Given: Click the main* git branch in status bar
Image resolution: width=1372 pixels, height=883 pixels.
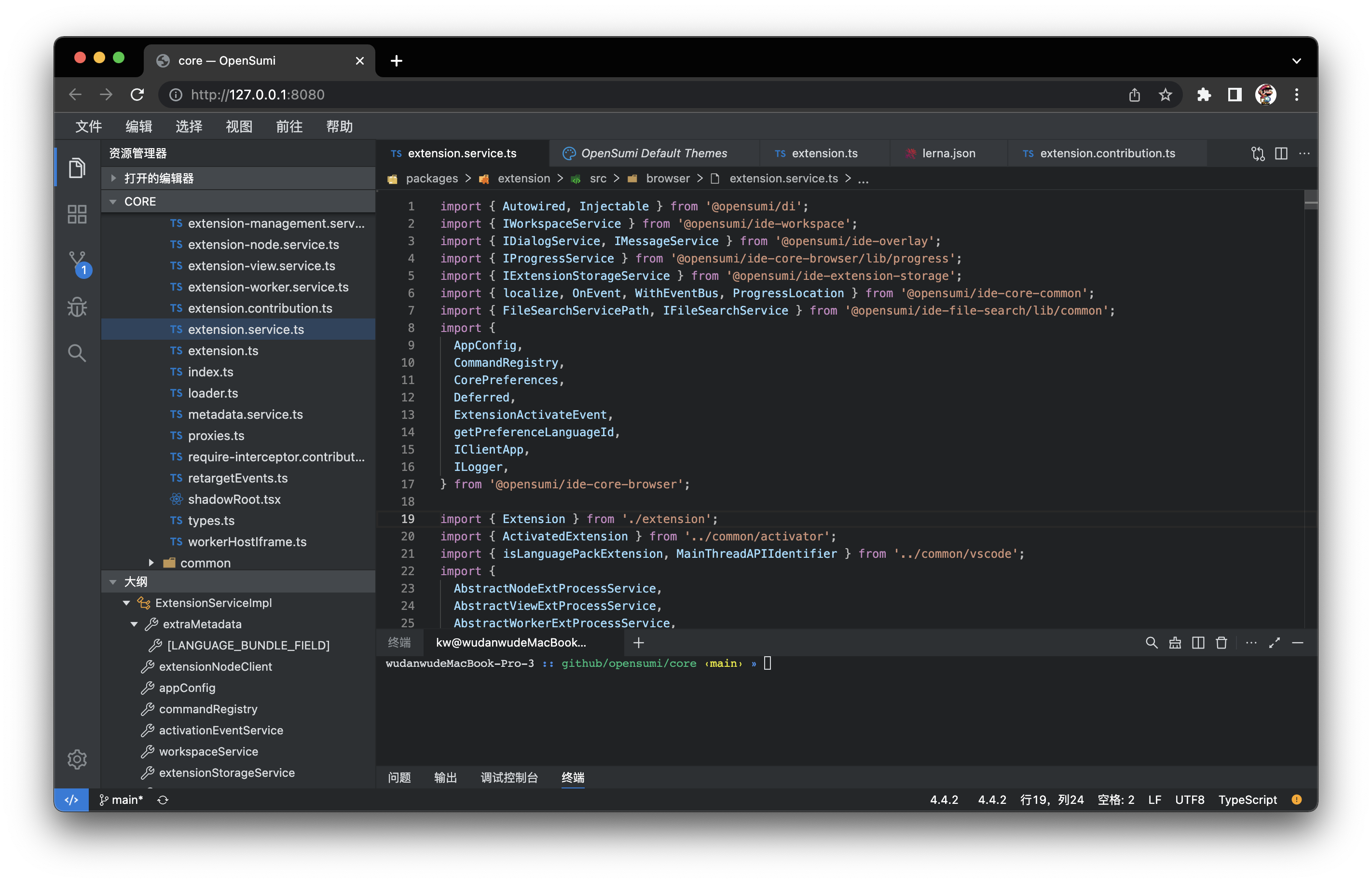Looking at the screenshot, I should [121, 800].
